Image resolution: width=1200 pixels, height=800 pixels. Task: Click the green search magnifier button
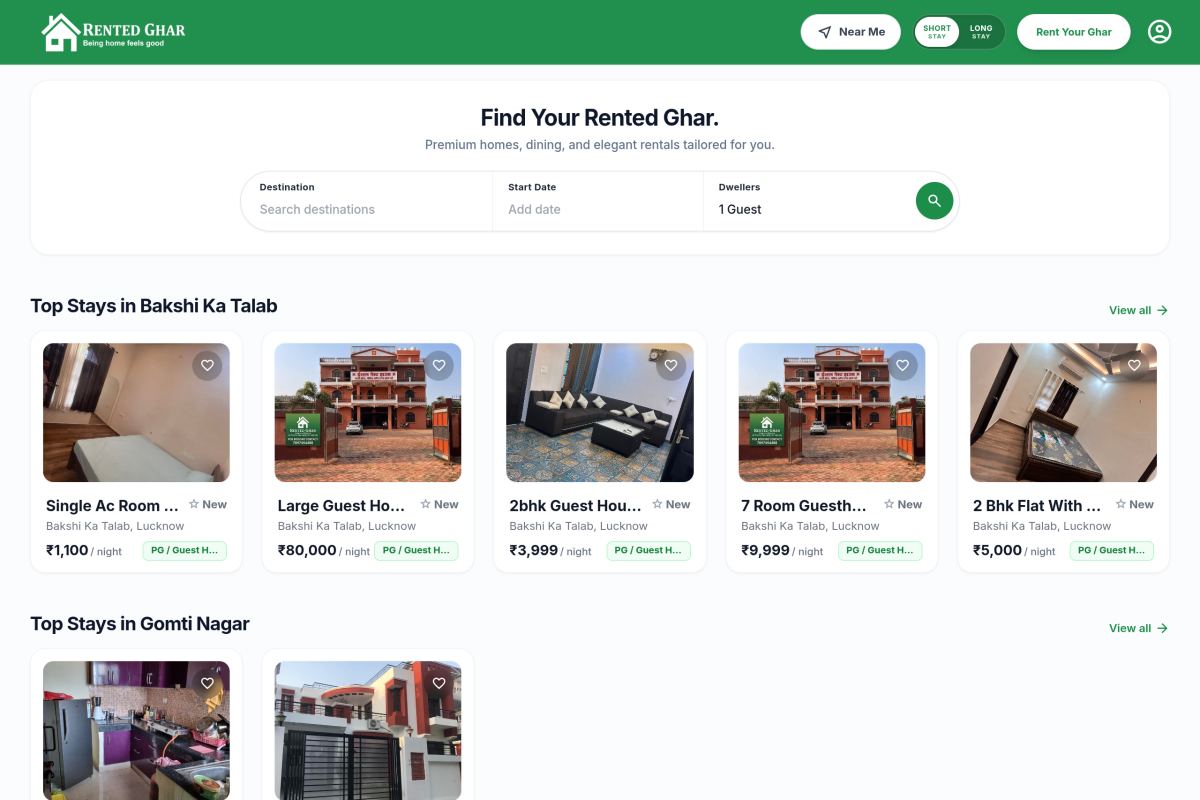934,201
